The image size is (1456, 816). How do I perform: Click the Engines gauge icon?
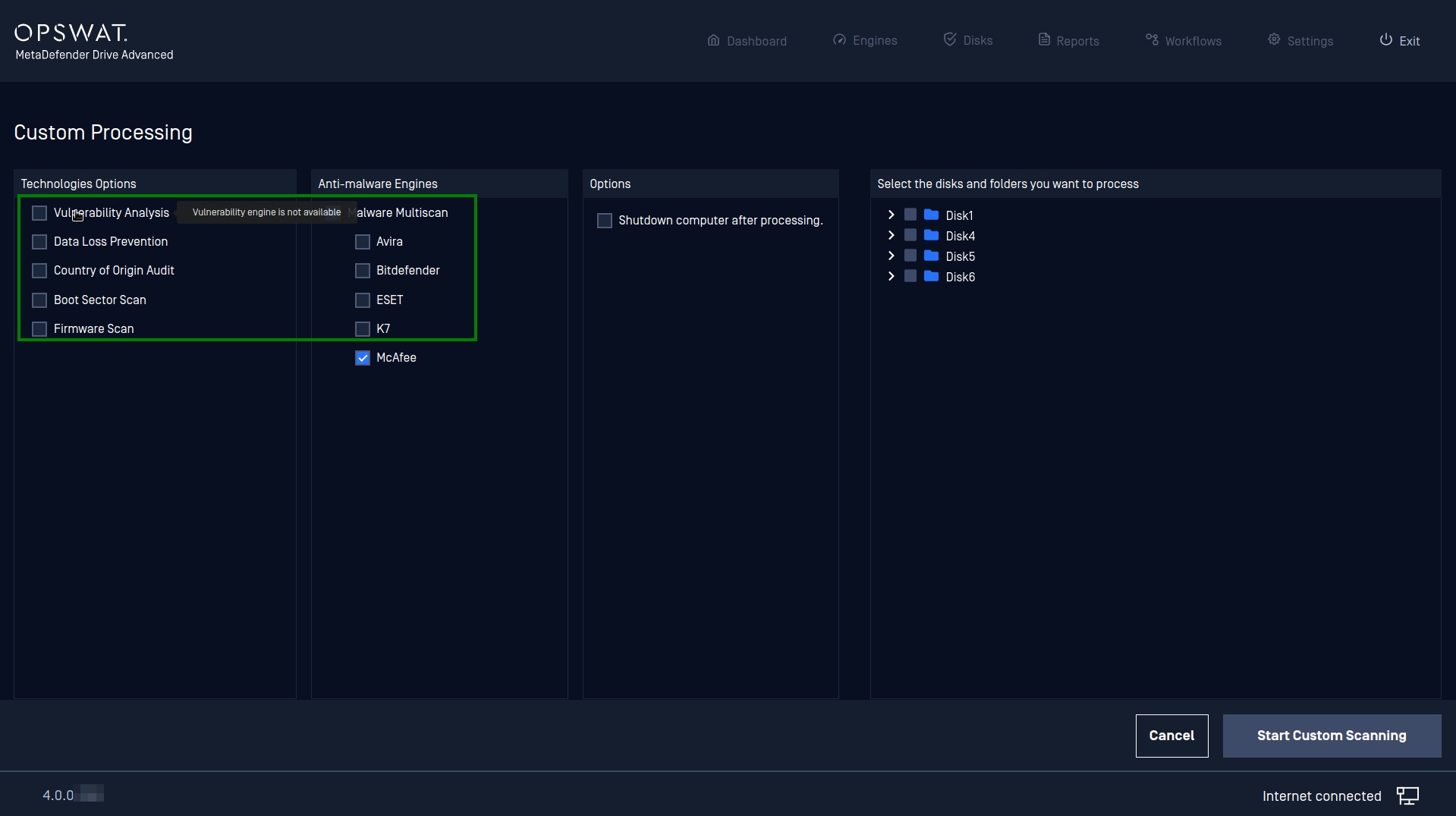tap(839, 40)
